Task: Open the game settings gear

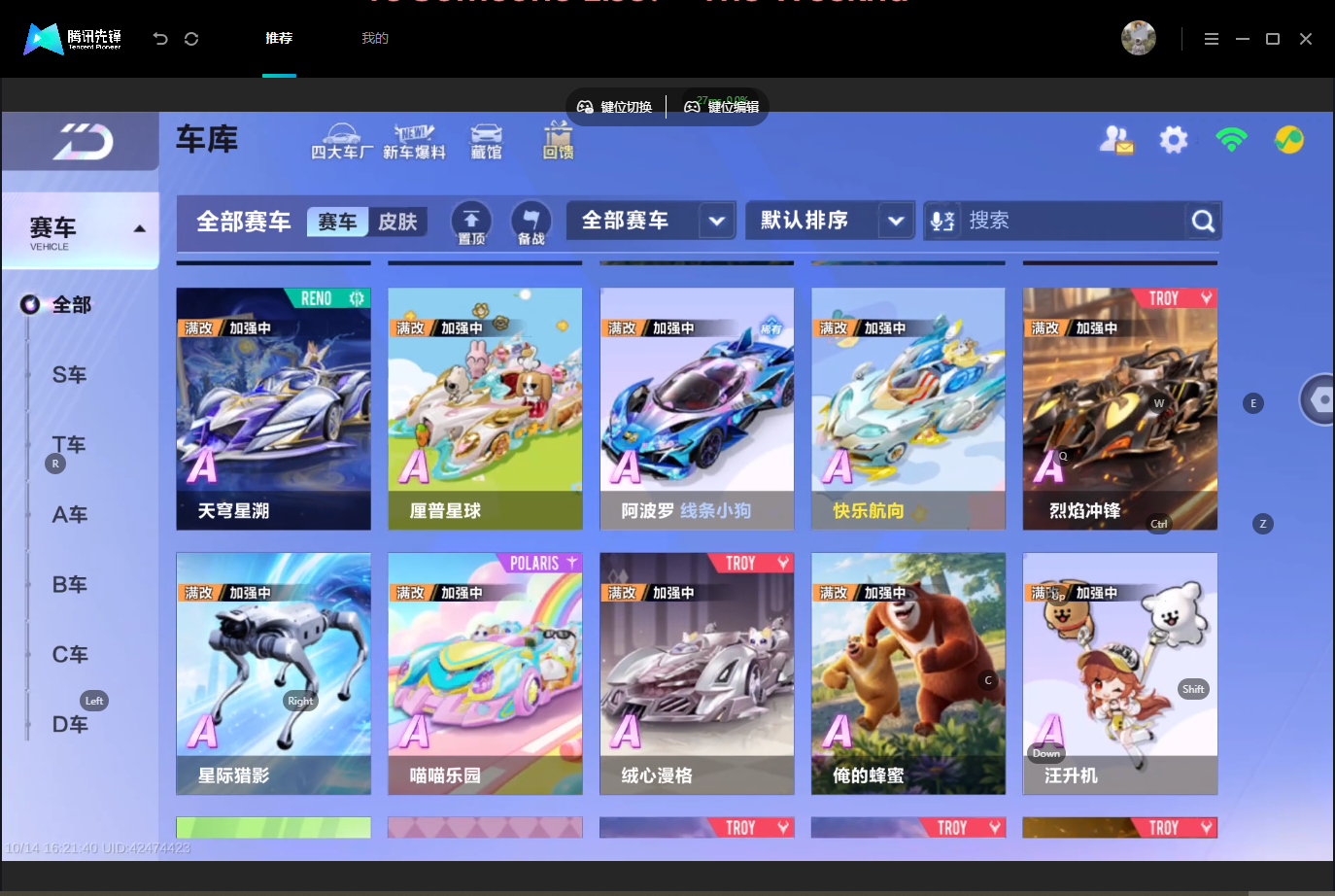Action: point(1174,140)
